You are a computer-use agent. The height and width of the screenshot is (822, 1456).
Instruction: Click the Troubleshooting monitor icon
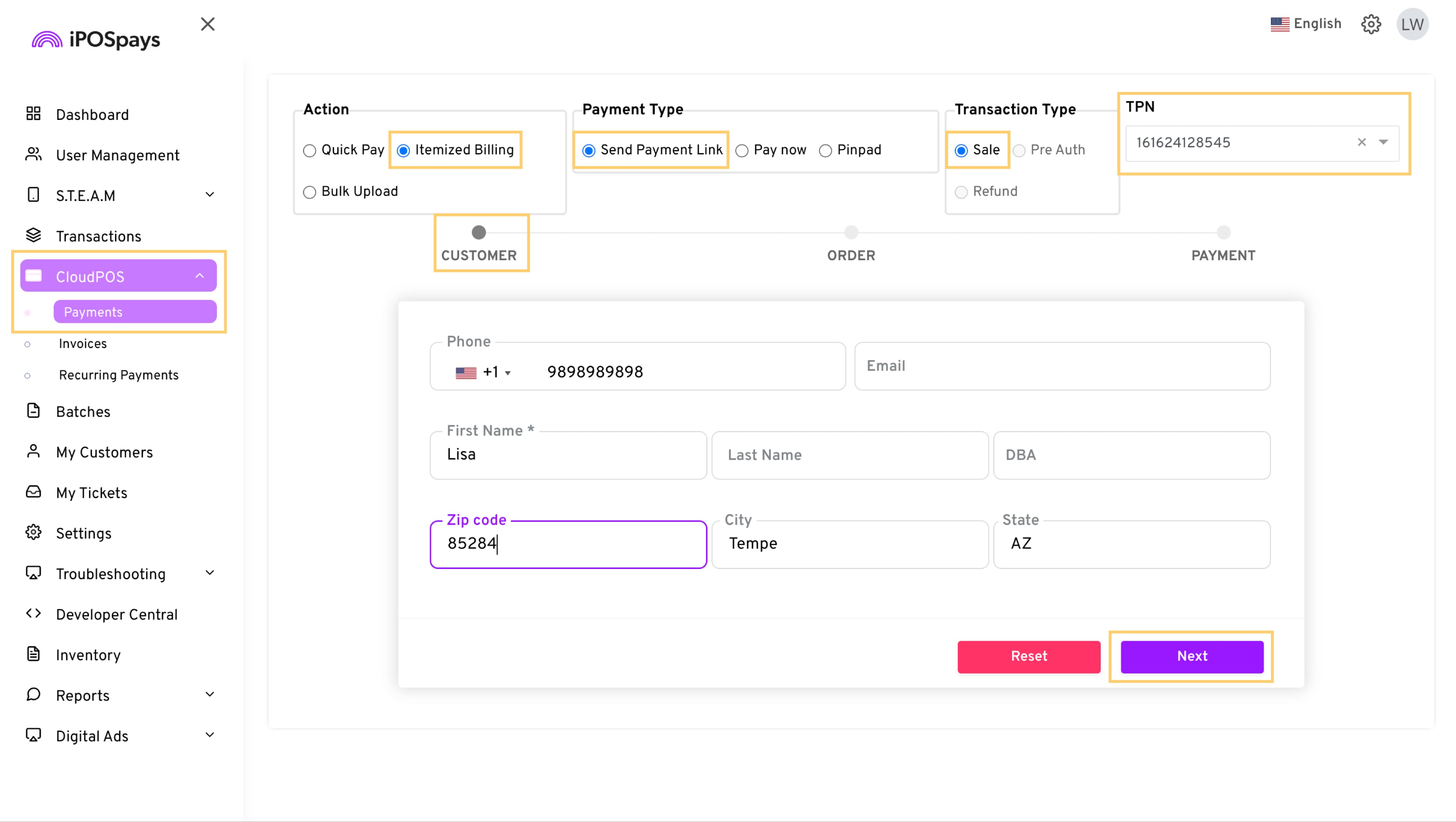click(x=33, y=573)
